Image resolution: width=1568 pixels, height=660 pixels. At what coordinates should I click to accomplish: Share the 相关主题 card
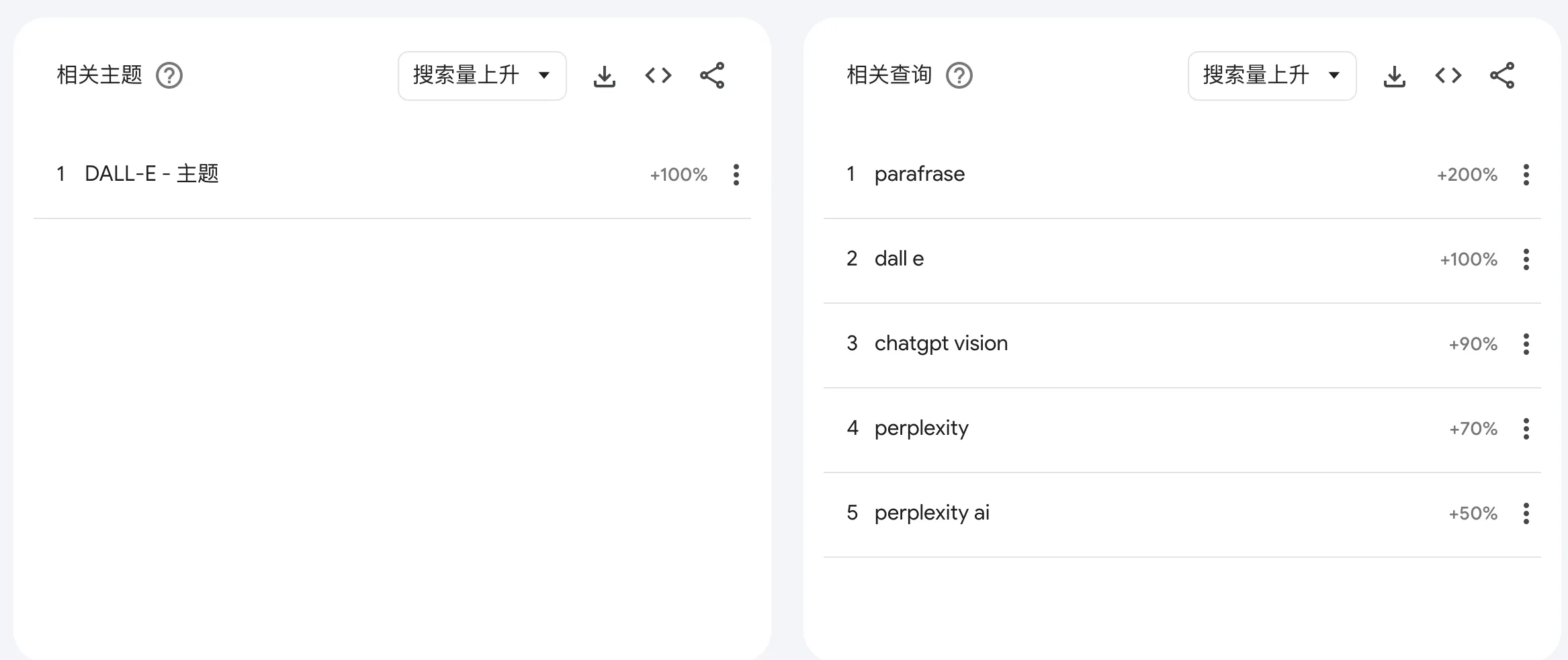pyautogui.click(x=712, y=75)
